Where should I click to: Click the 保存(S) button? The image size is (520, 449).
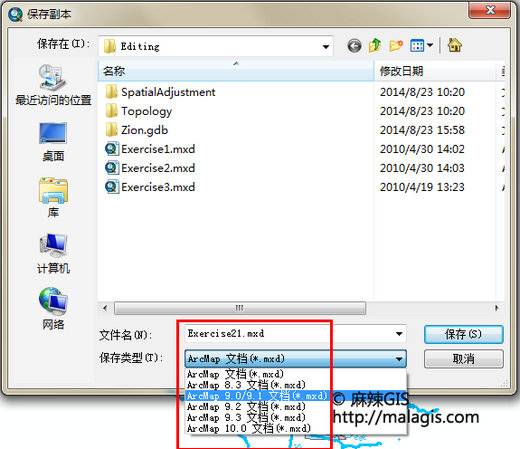(x=463, y=334)
